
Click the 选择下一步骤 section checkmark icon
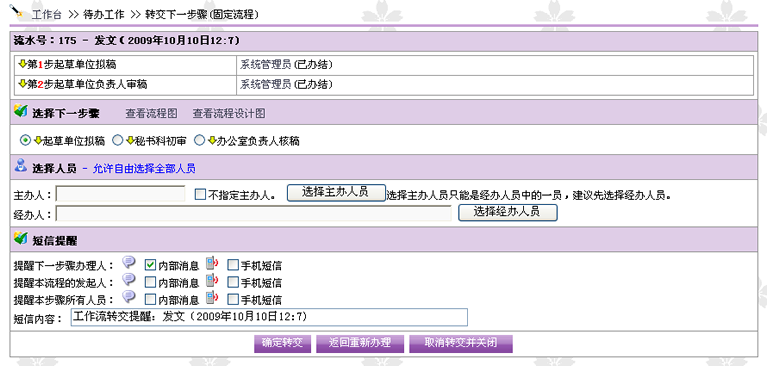[x=21, y=111]
